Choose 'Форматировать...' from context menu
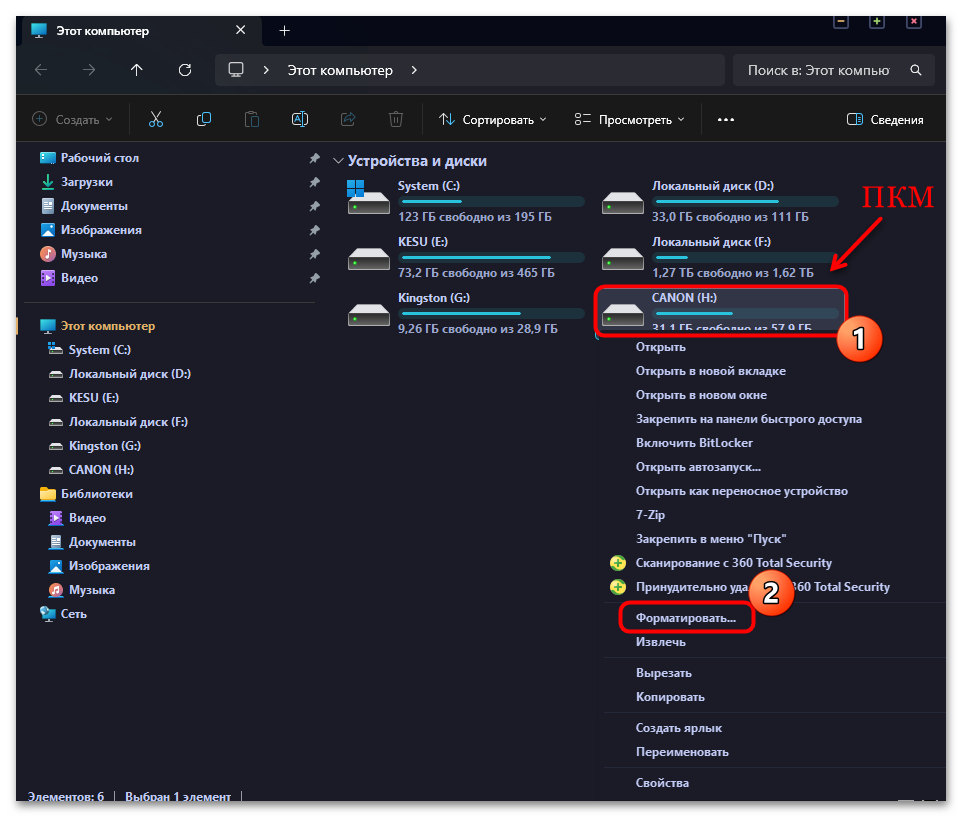The width and height of the screenshot is (962, 817). pyautogui.click(x=686, y=618)
